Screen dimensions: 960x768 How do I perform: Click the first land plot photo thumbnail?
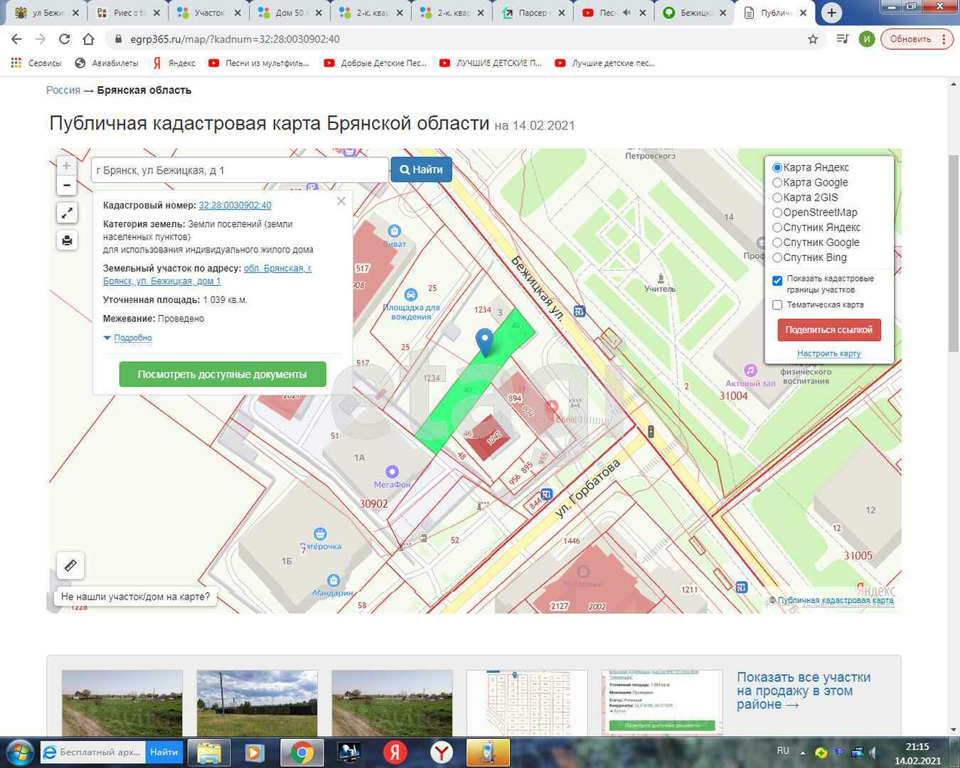(122, 703)
